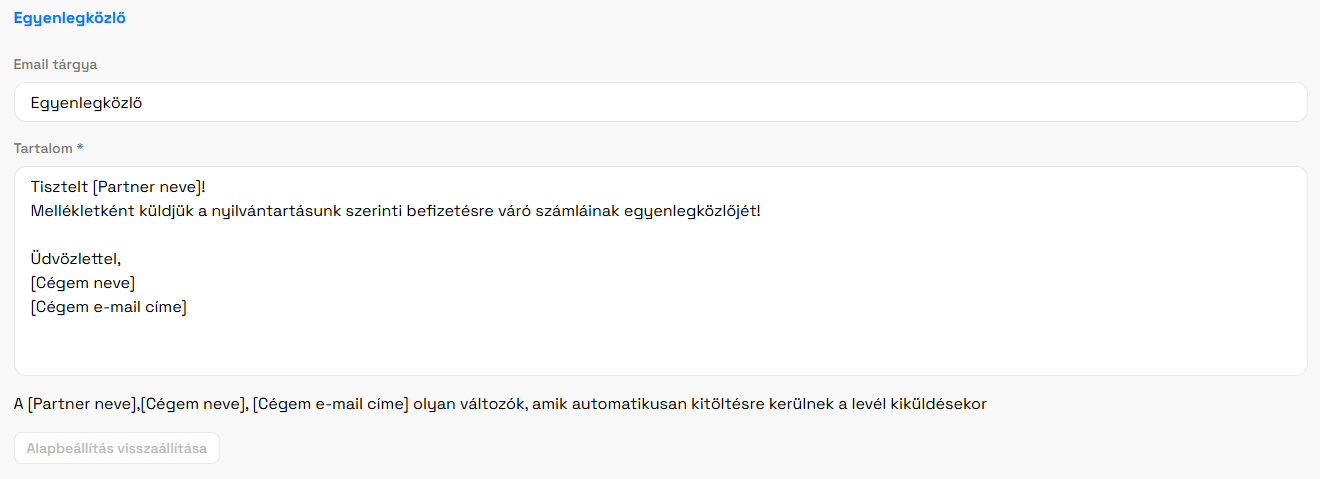Click the [Cégem neve] line in content
1320x479 pixels.
point(83,283)
